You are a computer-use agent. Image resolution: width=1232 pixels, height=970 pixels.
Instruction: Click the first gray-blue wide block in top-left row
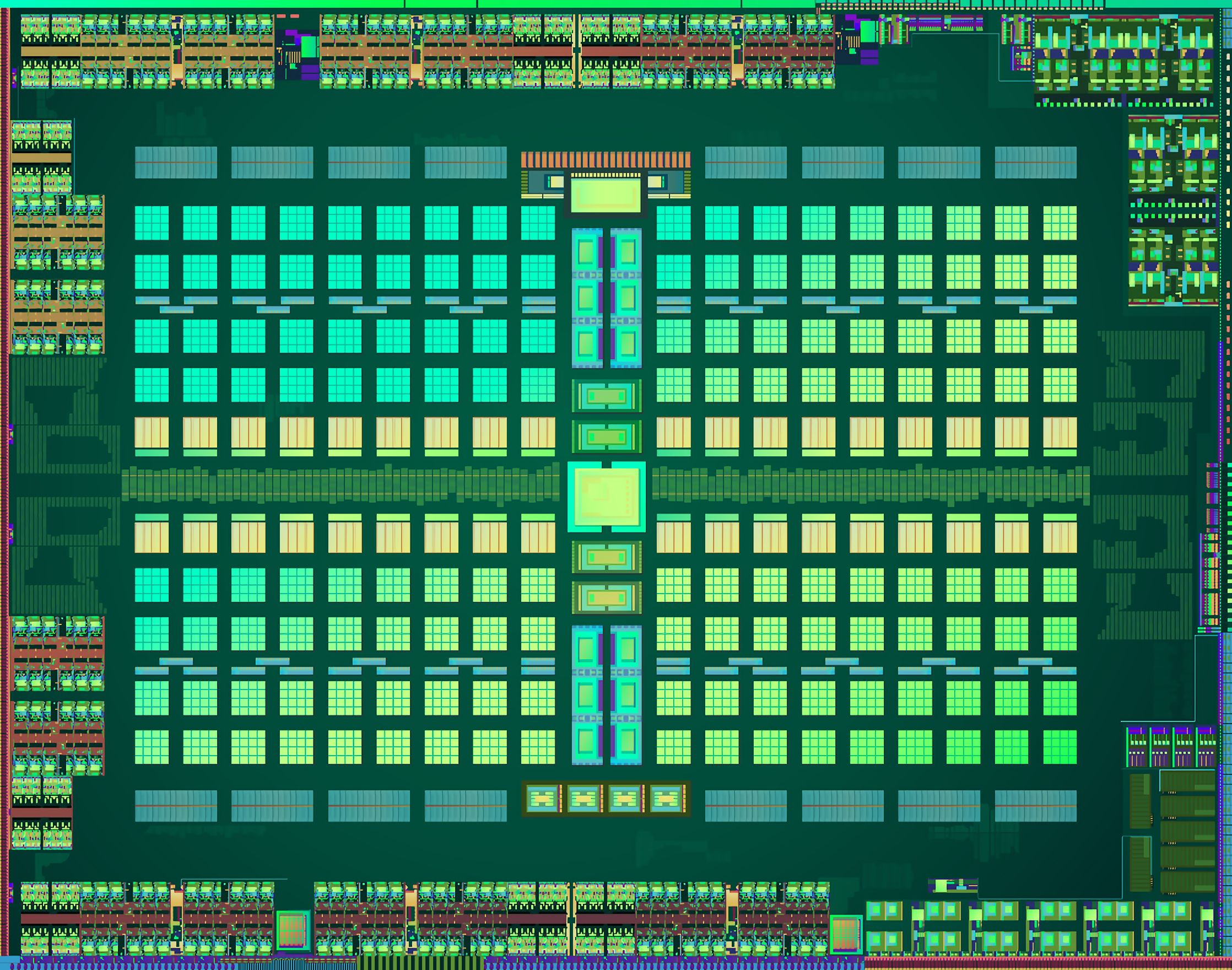(x=176, y=163)
